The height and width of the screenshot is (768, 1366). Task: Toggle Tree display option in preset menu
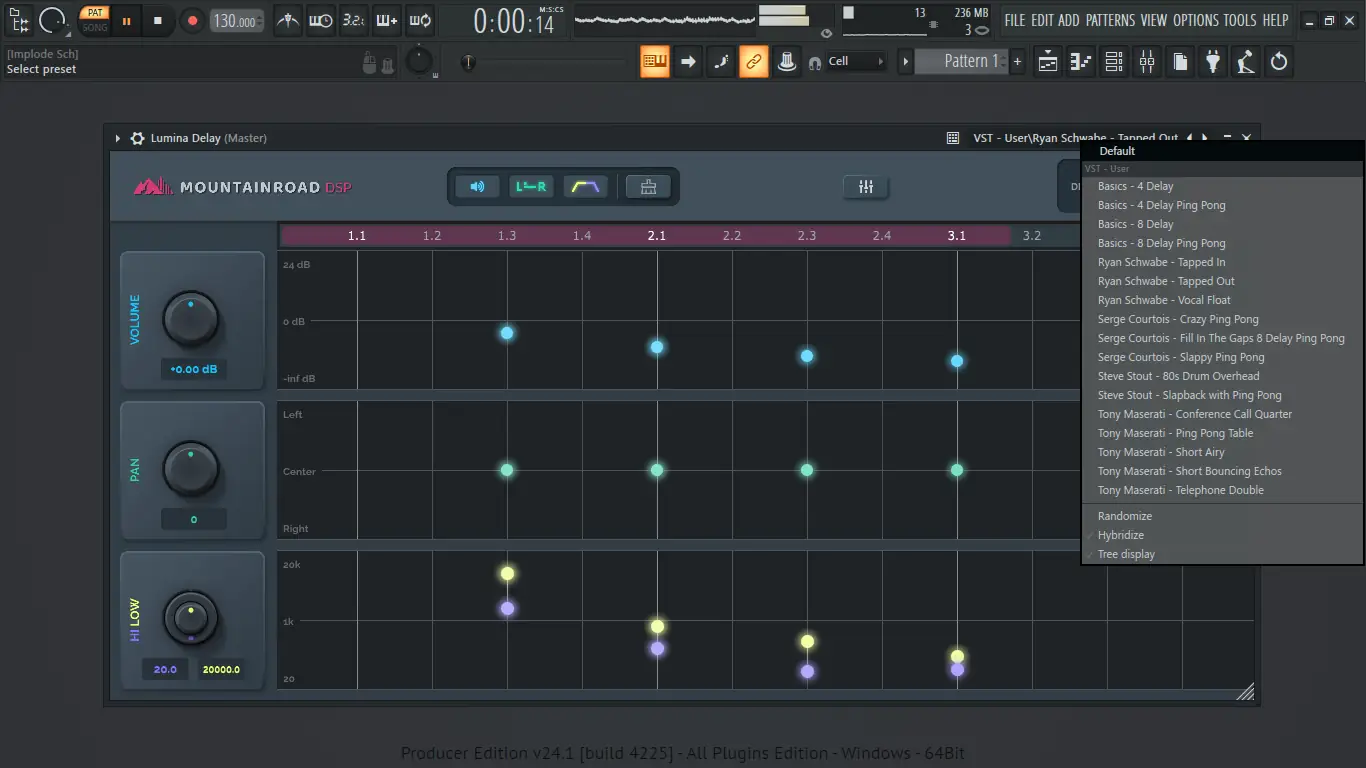pos(1222,554)
